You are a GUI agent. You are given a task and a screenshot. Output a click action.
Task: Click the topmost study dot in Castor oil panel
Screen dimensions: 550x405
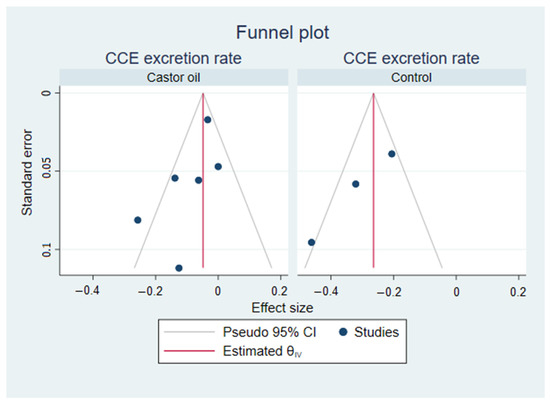[208, 120]
